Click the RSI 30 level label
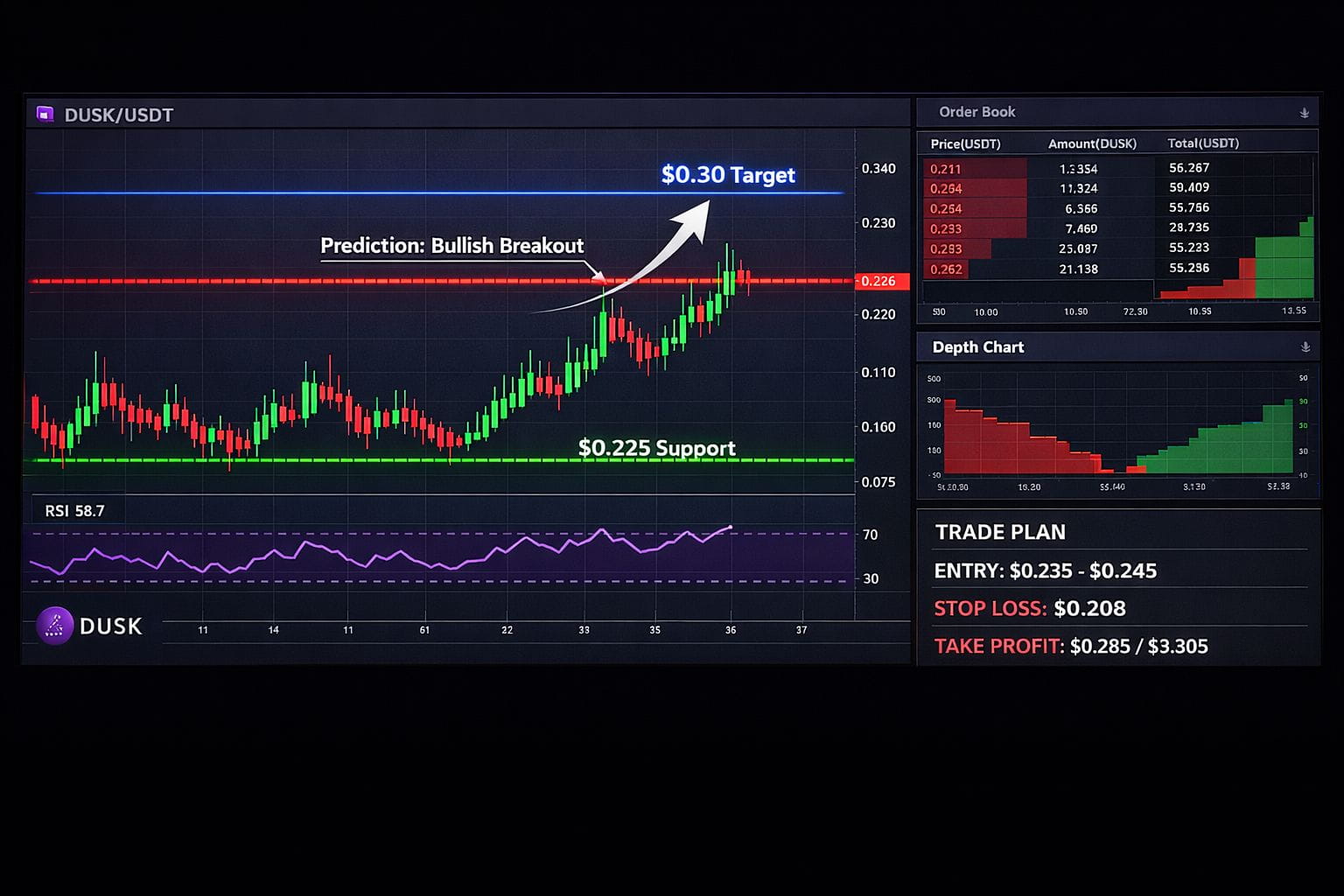This screenshot has height=896, width=1344. pos(871,578)
